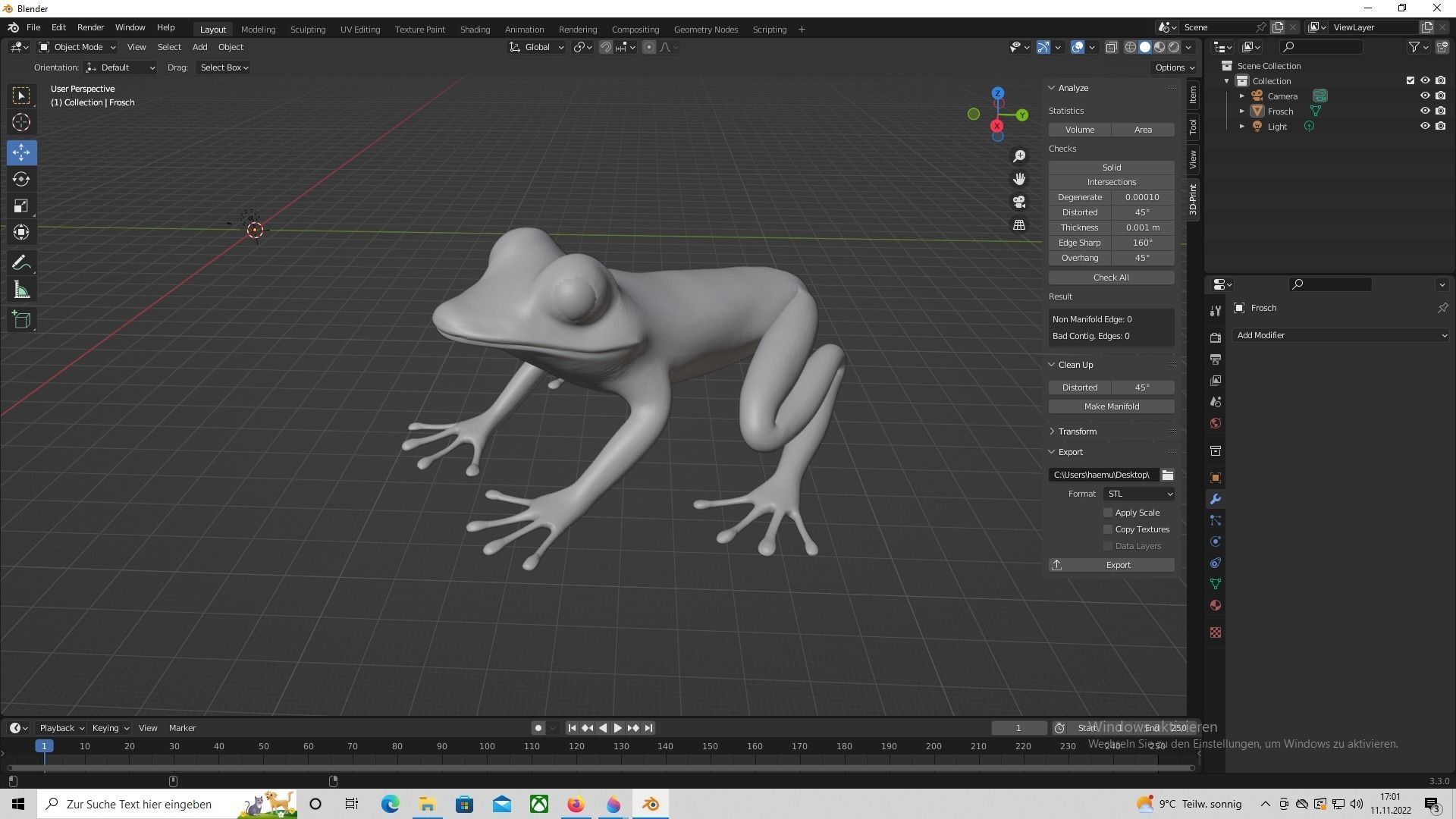Image resolution: width=1456 pixels, height=819 pixels.
Task: Activate the Scale tool
Action: [21, 206]
